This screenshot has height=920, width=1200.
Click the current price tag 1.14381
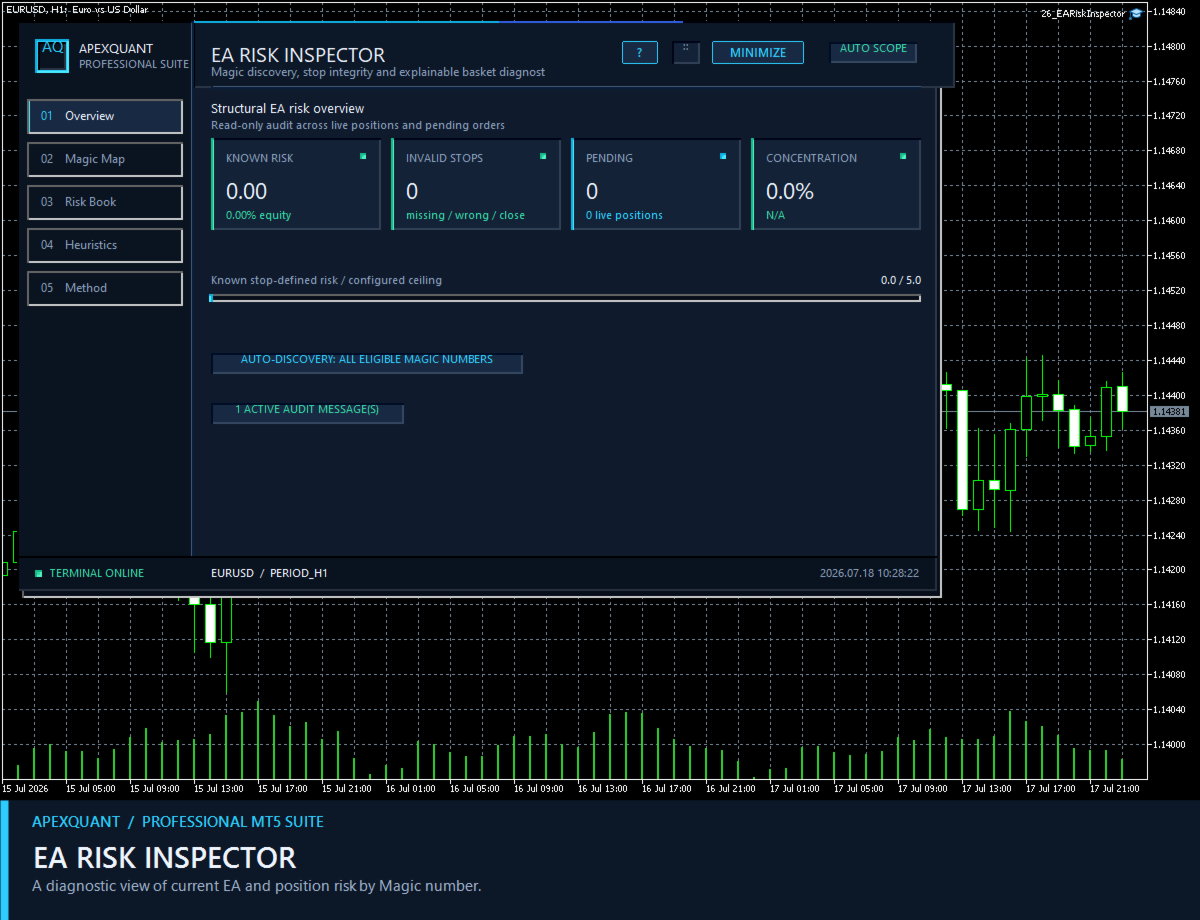point(1169,411)
